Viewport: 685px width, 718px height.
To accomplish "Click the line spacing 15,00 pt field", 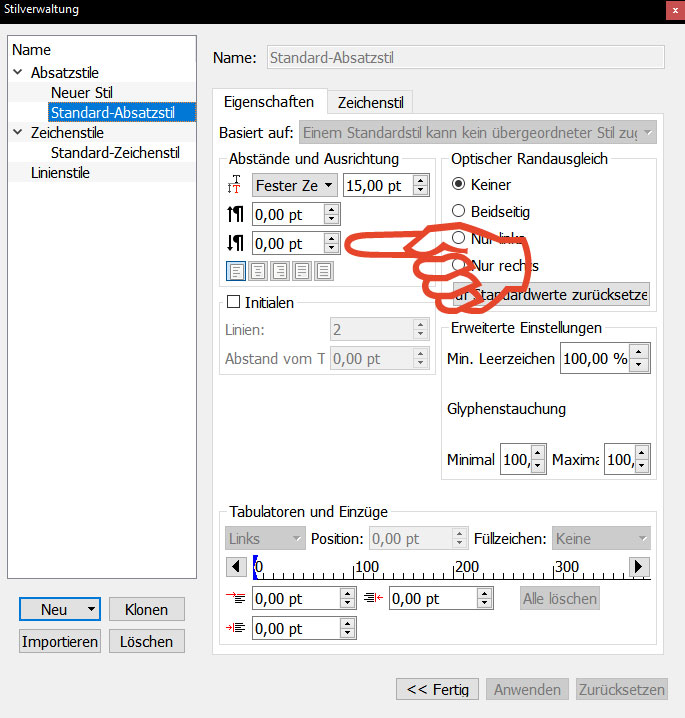I will point(376,185).
